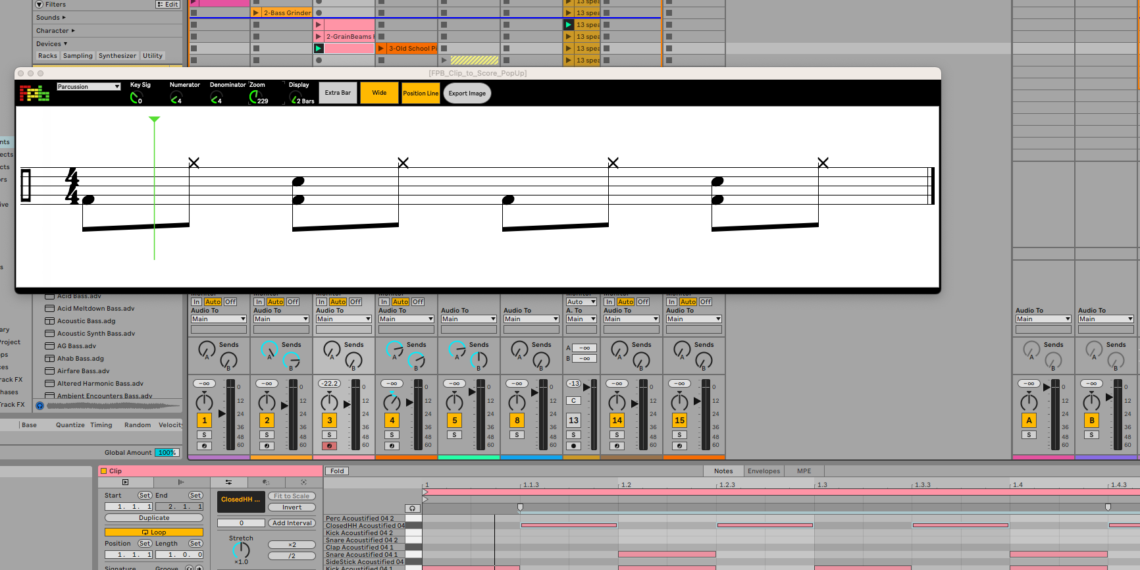This screenshot has height=570, width=1140.
Task: Toggle the Wide display option
Action: pos(379,93)
